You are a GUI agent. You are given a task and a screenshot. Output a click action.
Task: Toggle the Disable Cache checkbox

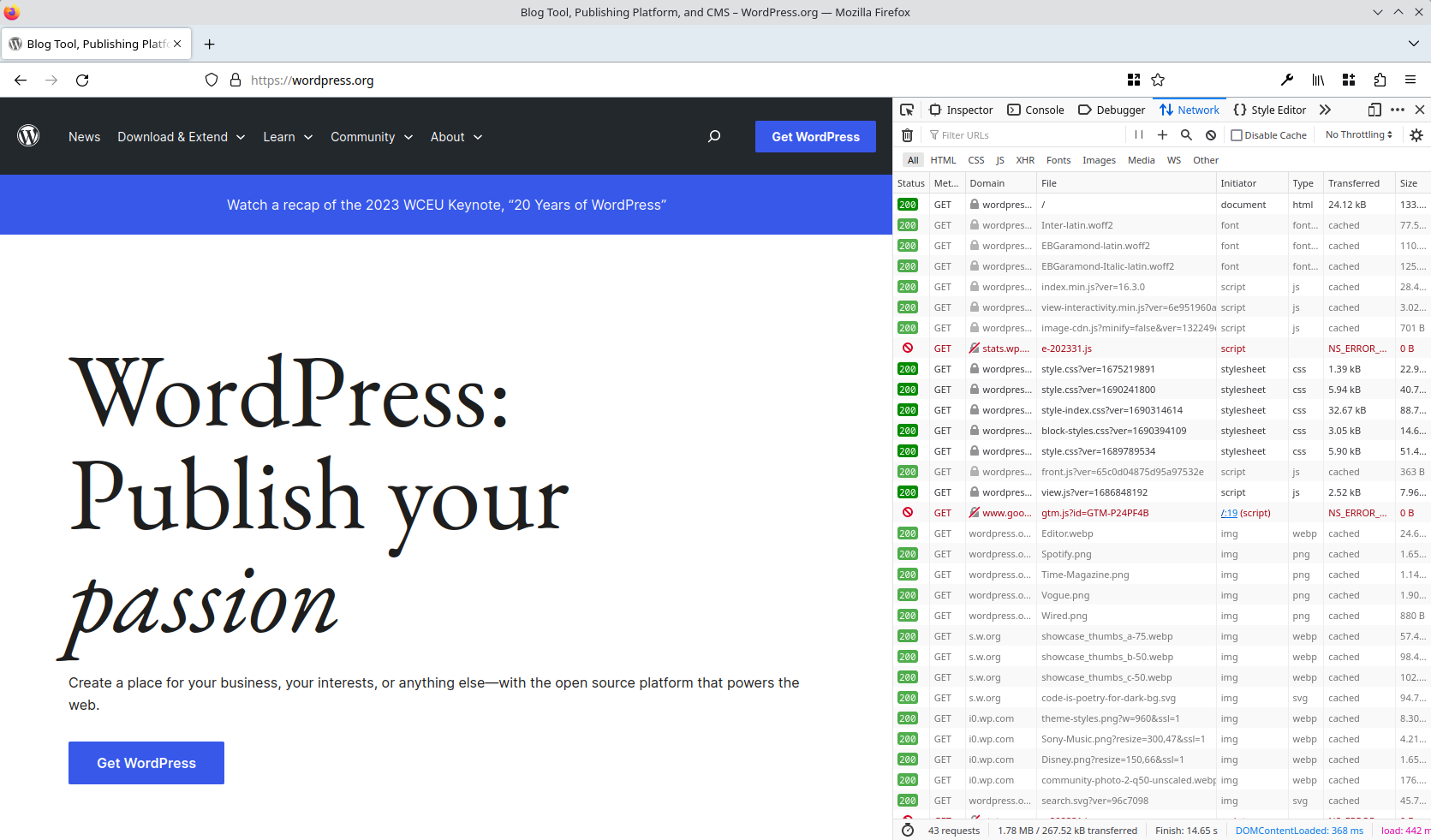coord(1237,135)
